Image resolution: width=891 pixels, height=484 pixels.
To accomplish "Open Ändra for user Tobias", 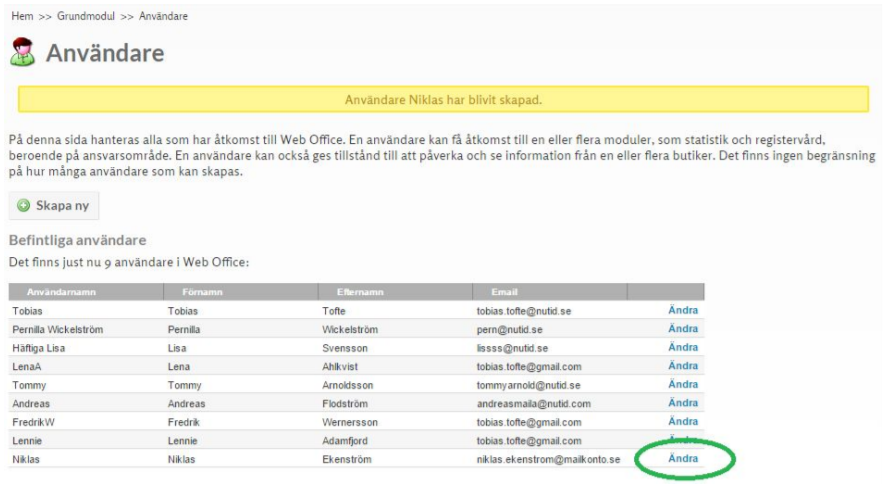I will pyautogui.click(x=683, y=310).
